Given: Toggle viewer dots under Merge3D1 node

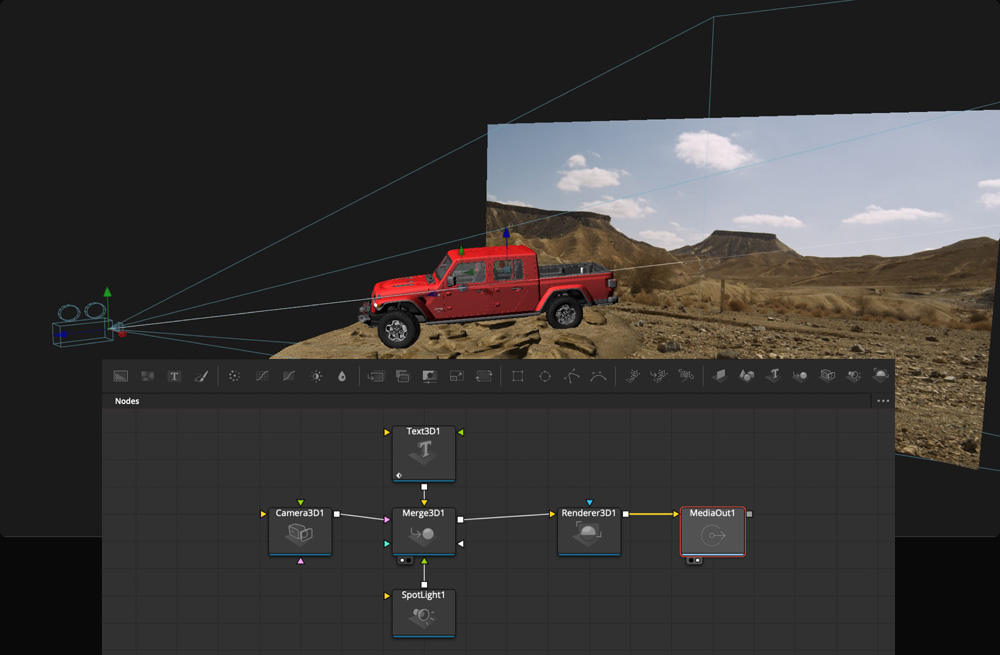Looking at the screenshot, I should (x=404, y=561).
